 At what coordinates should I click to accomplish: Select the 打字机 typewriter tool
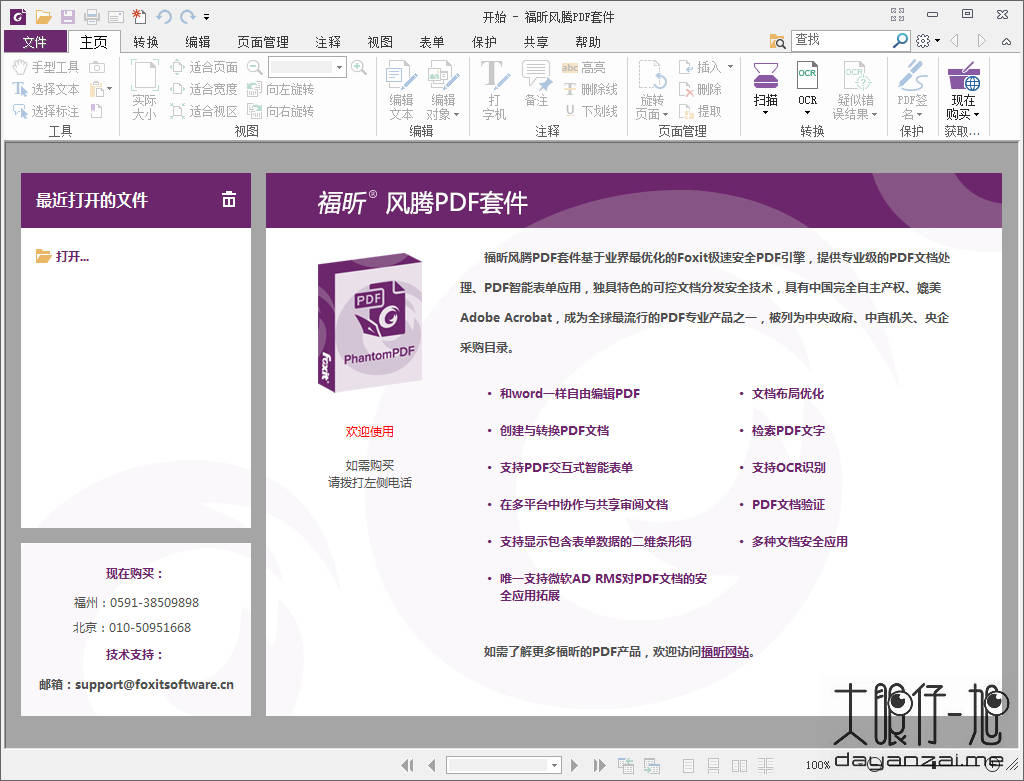pyautogui.click(x=494, y=90)
